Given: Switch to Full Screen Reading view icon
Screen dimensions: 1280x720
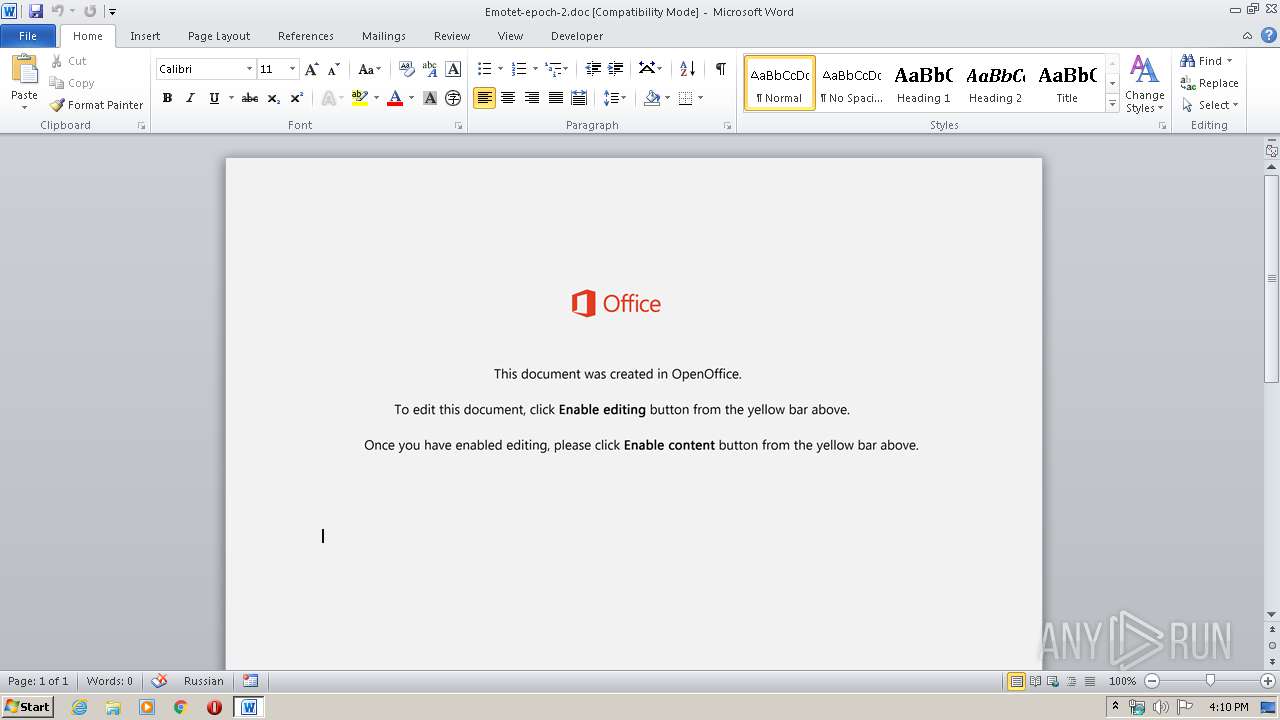Looking at the screenshot, I should (1034, 681).
